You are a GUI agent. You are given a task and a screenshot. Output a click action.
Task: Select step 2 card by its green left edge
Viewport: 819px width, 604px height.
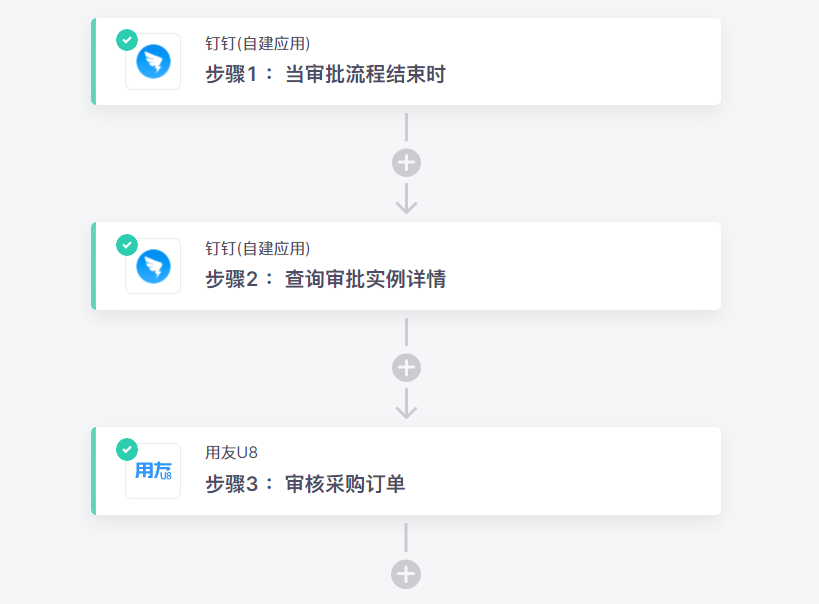94,266
